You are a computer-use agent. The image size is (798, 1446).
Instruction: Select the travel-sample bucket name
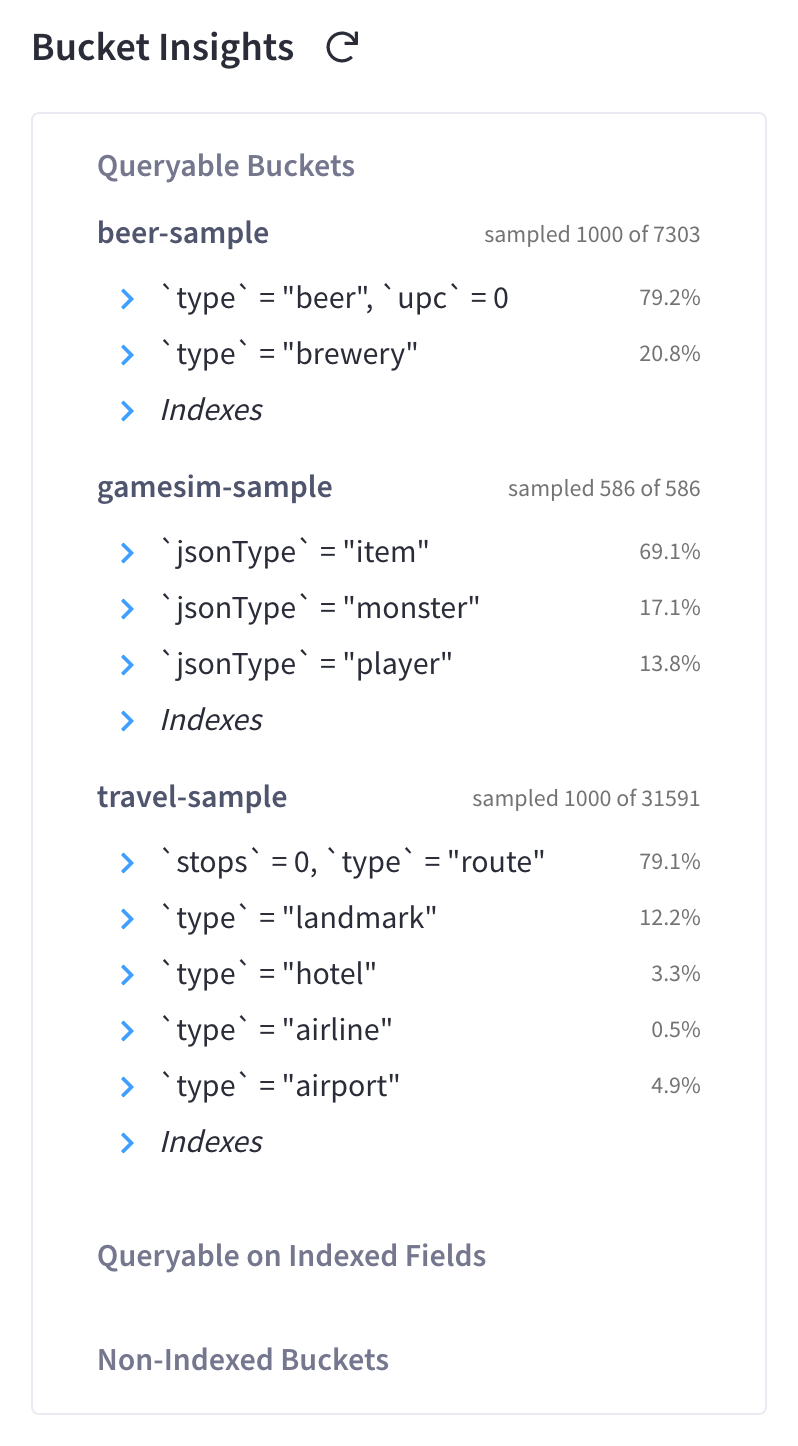[x=192, y=797]
